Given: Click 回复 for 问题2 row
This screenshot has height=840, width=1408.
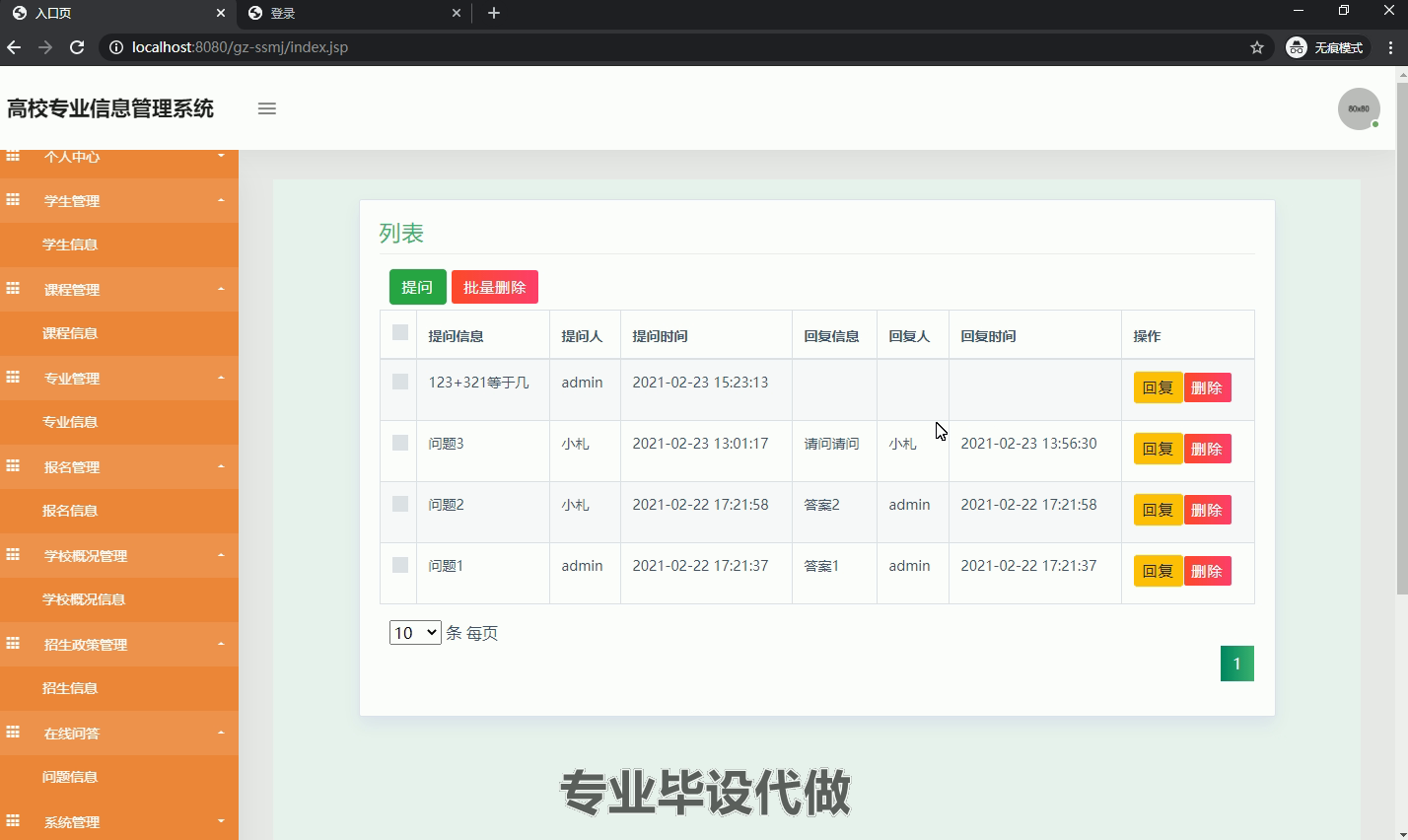Looking at the screenshot, I should (x=1158, y=510).
